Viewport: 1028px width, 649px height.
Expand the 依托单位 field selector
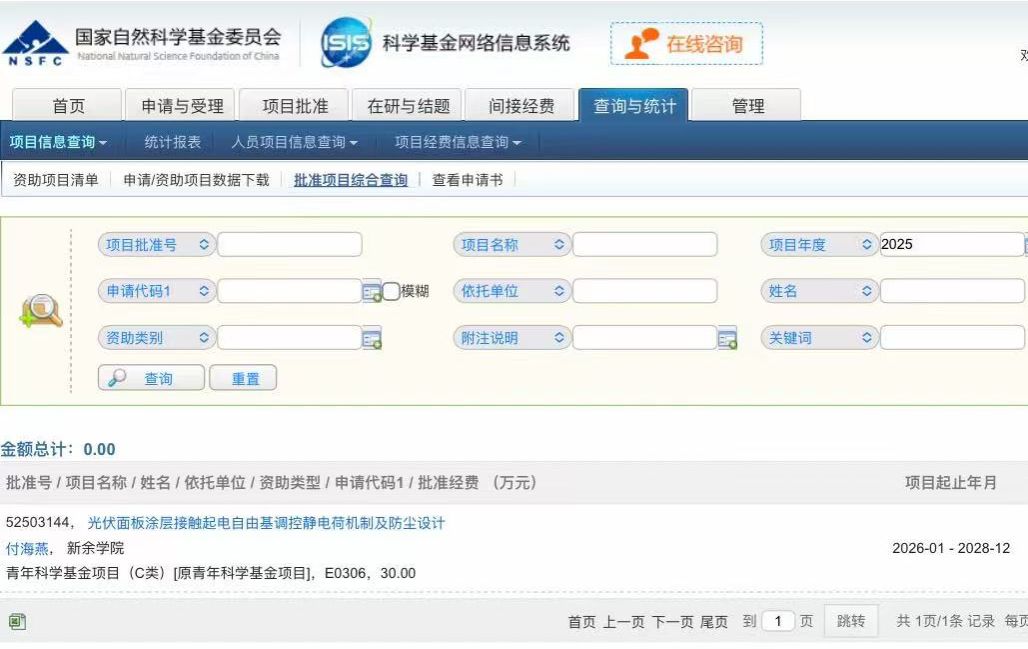(512, 291)
